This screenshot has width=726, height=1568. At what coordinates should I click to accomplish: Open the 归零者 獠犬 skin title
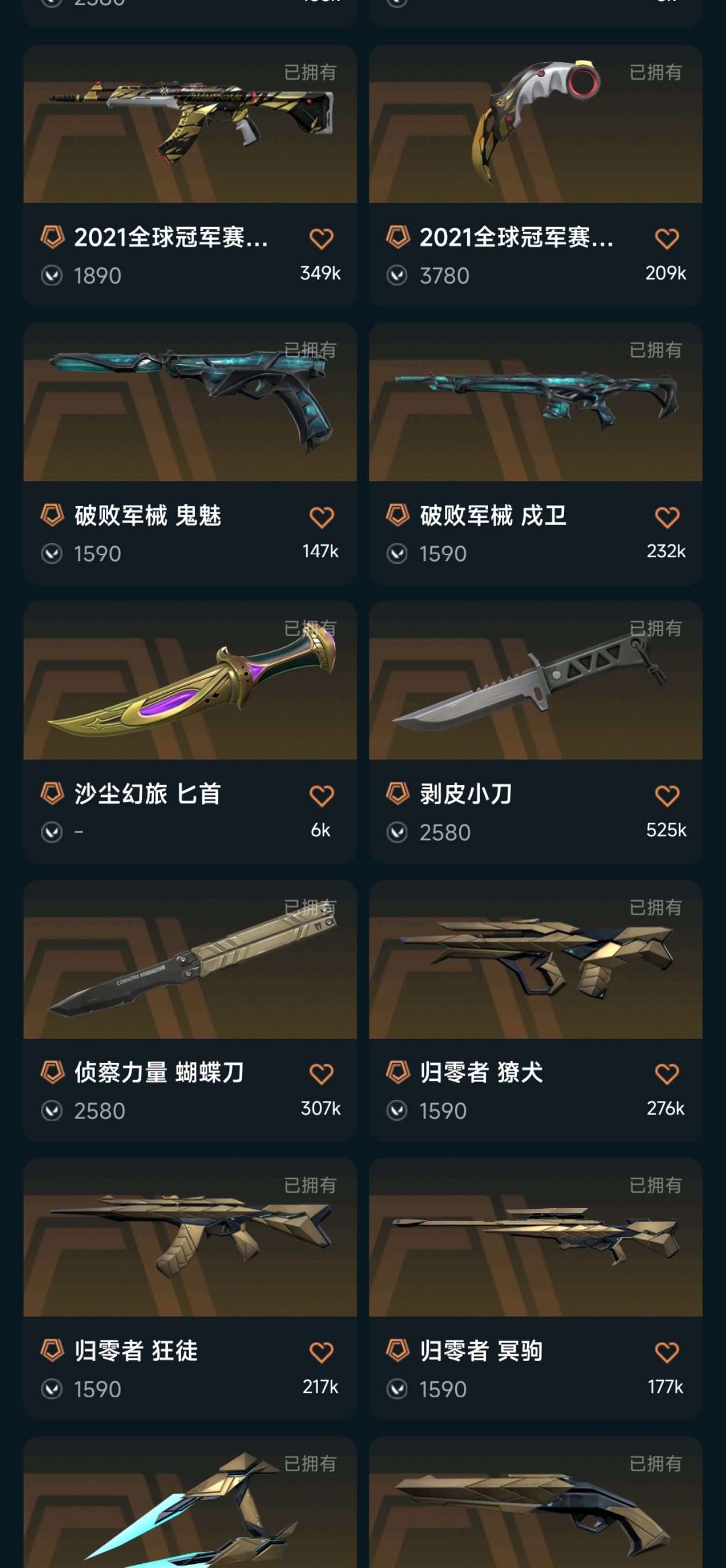[x=481, y=1072]
